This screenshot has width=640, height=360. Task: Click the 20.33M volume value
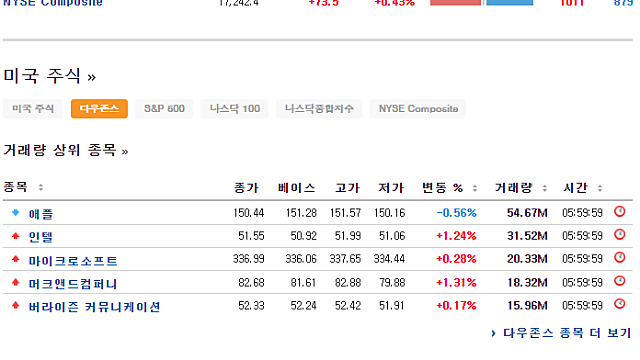click(x=527, y=259)
